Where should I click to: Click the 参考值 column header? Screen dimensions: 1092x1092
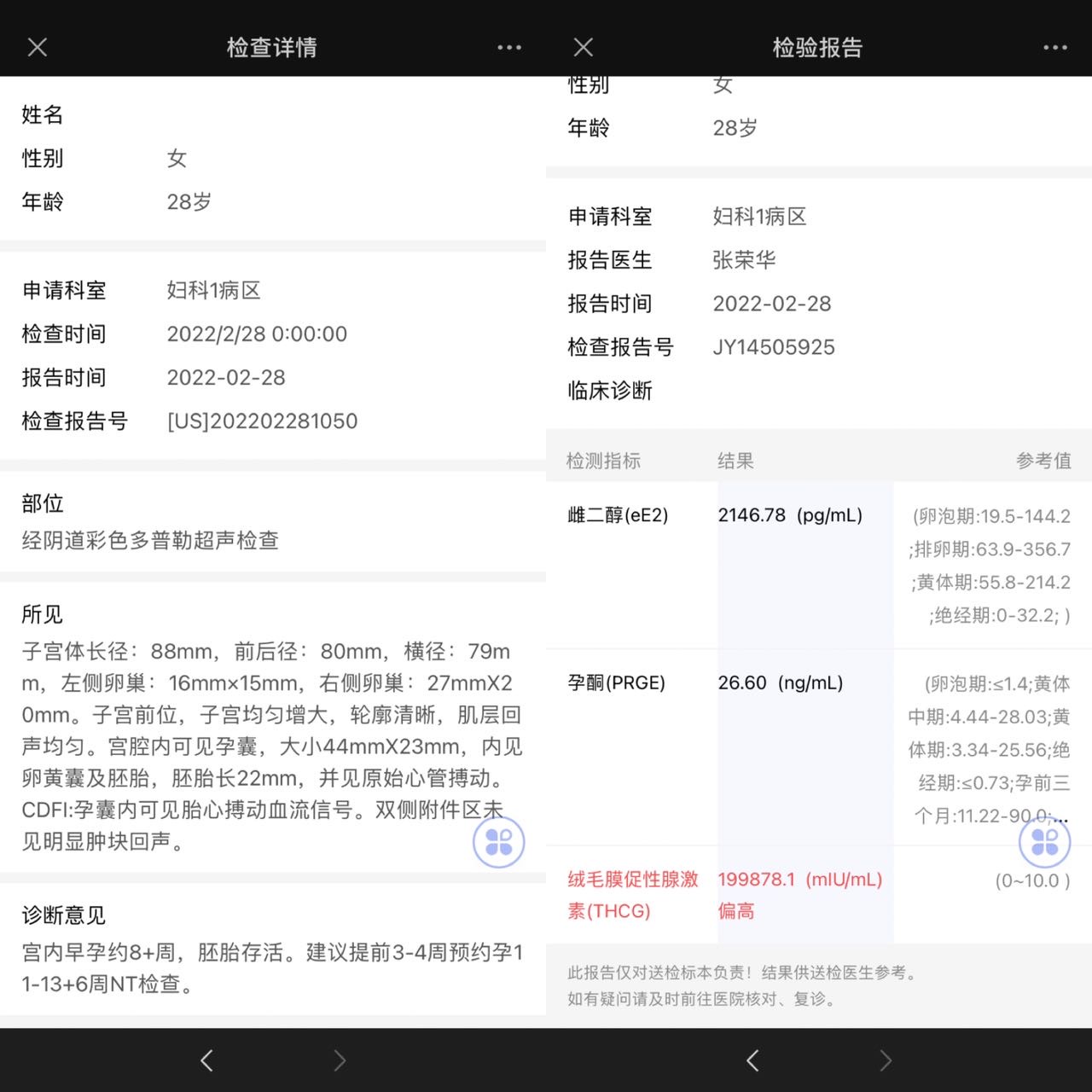1043,462
